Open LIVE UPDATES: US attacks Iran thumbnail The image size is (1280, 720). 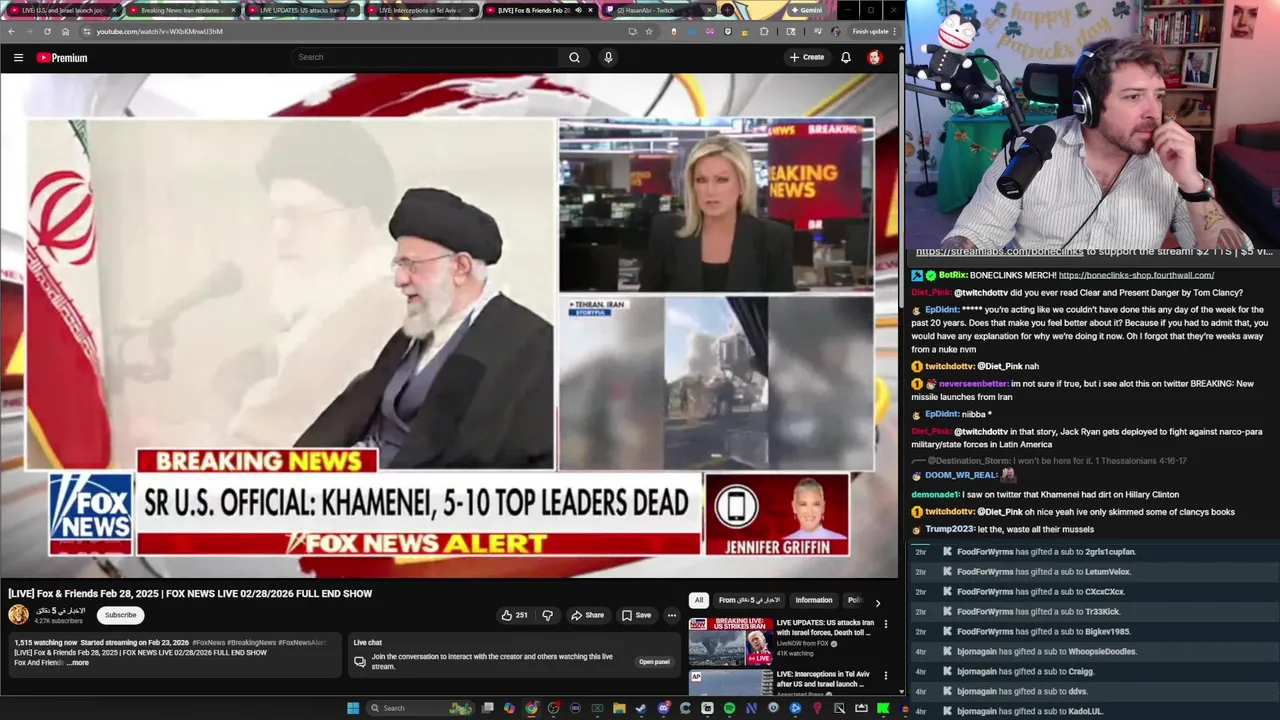pyautogui.click(x=730, y=640)
